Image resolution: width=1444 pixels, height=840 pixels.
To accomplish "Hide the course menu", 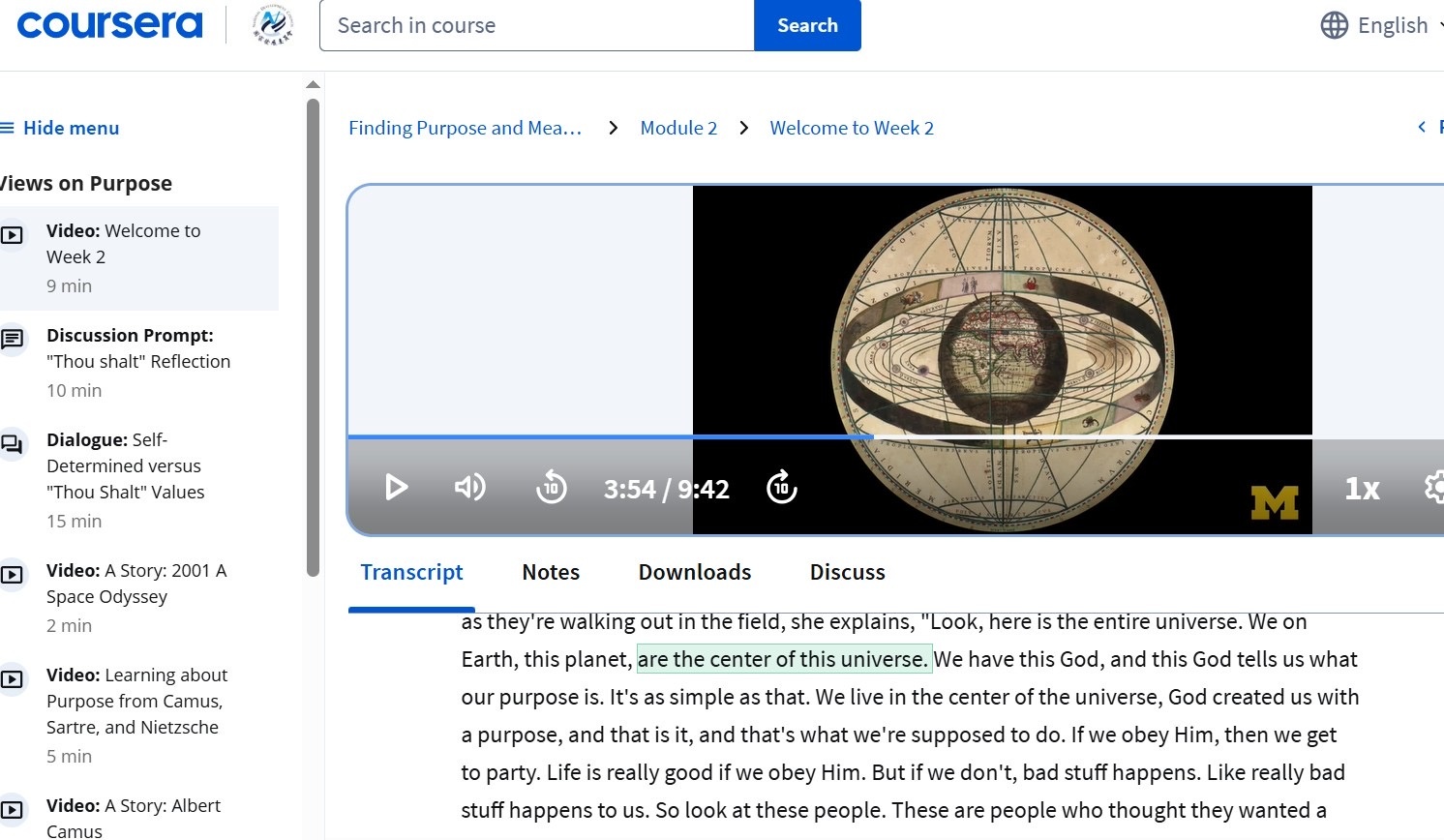I will click(x=60, y=128).
